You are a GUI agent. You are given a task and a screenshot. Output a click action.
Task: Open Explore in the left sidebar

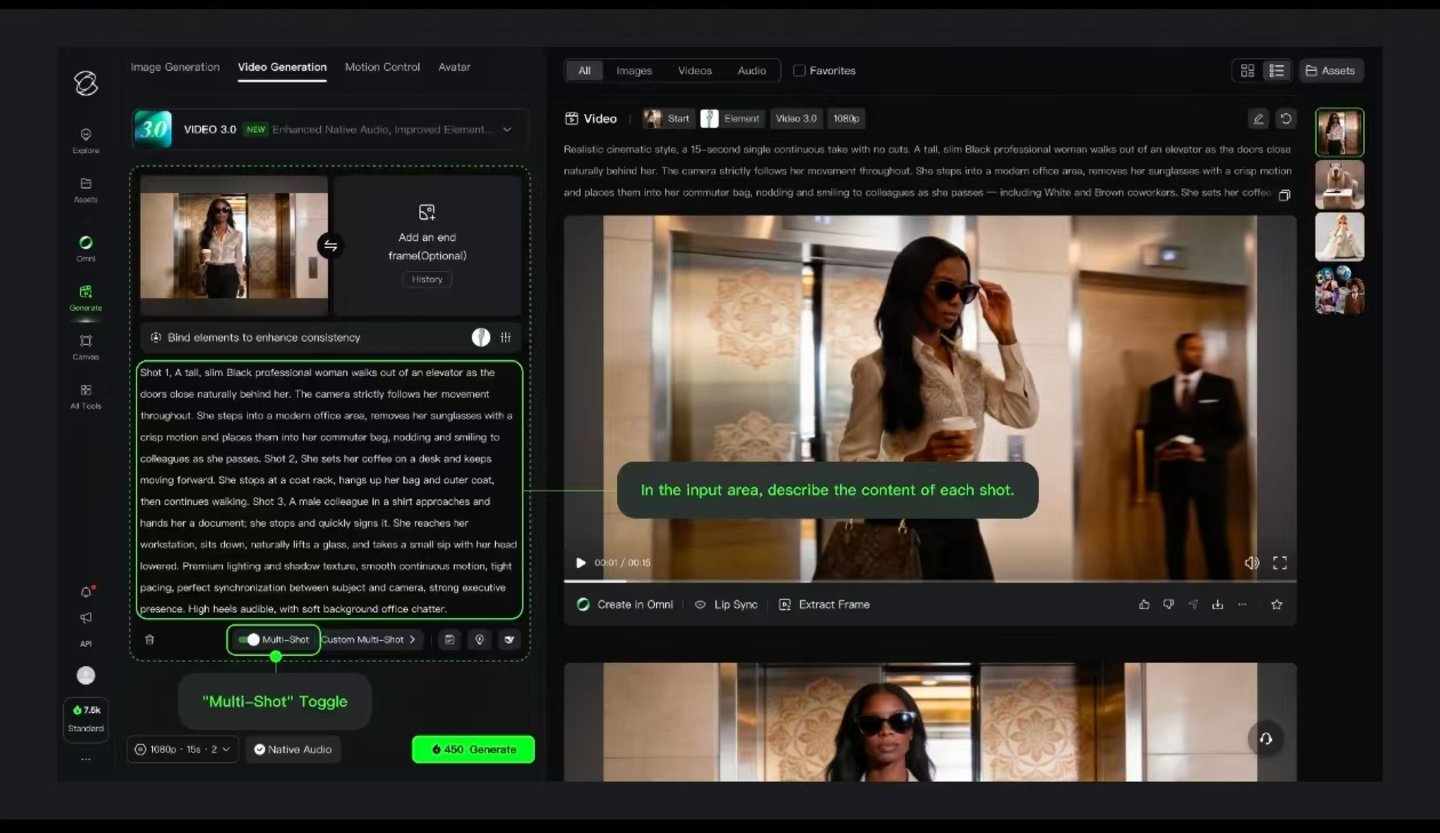[x=86, y=140]
